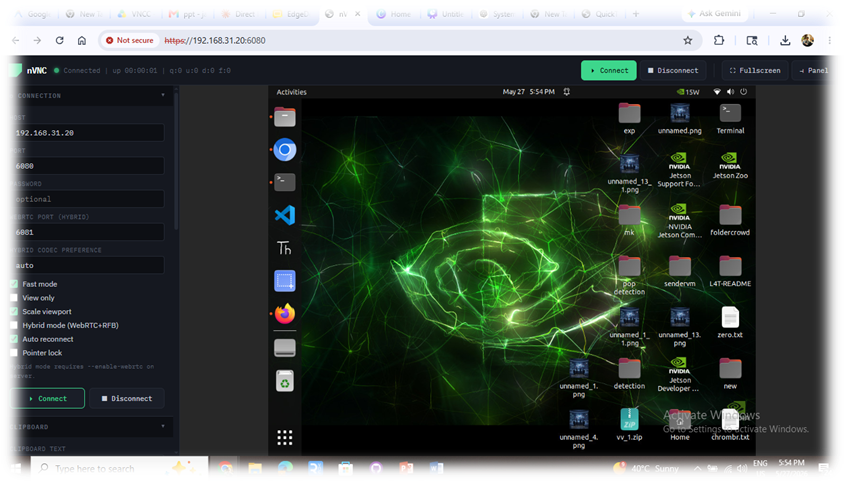Open the Terminal icon in the Ubuntu dock

[x=285, y=182]
